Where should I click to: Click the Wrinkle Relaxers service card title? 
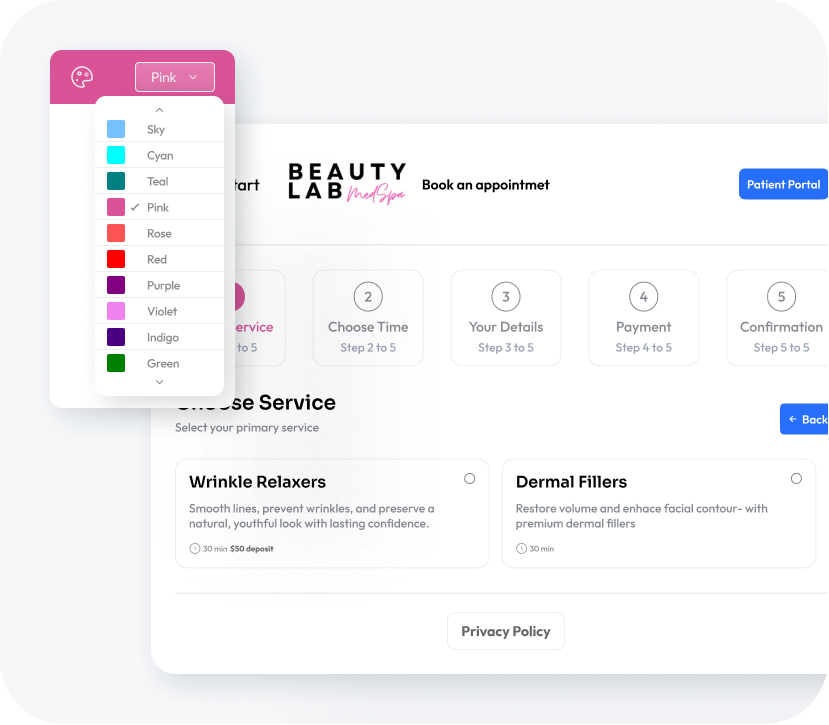click(x=257, y=482)
